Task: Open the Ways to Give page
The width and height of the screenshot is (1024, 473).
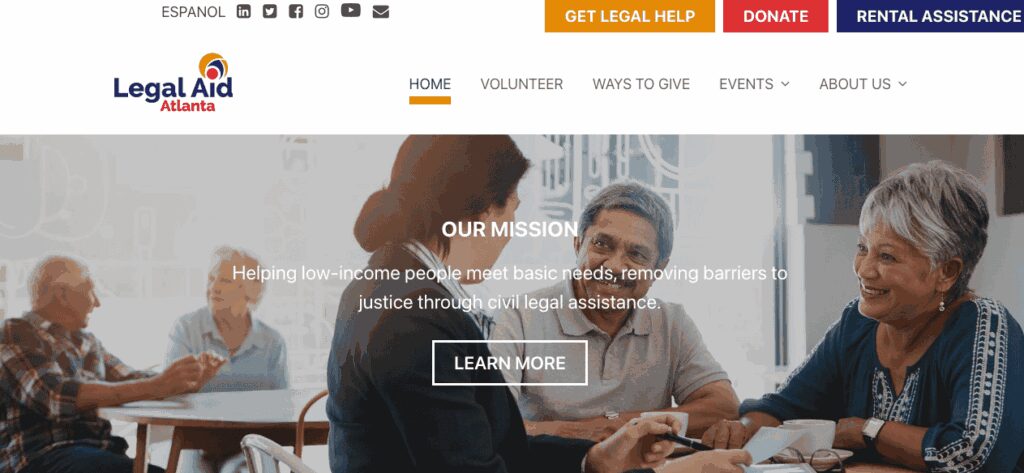Action: [641, 84]
